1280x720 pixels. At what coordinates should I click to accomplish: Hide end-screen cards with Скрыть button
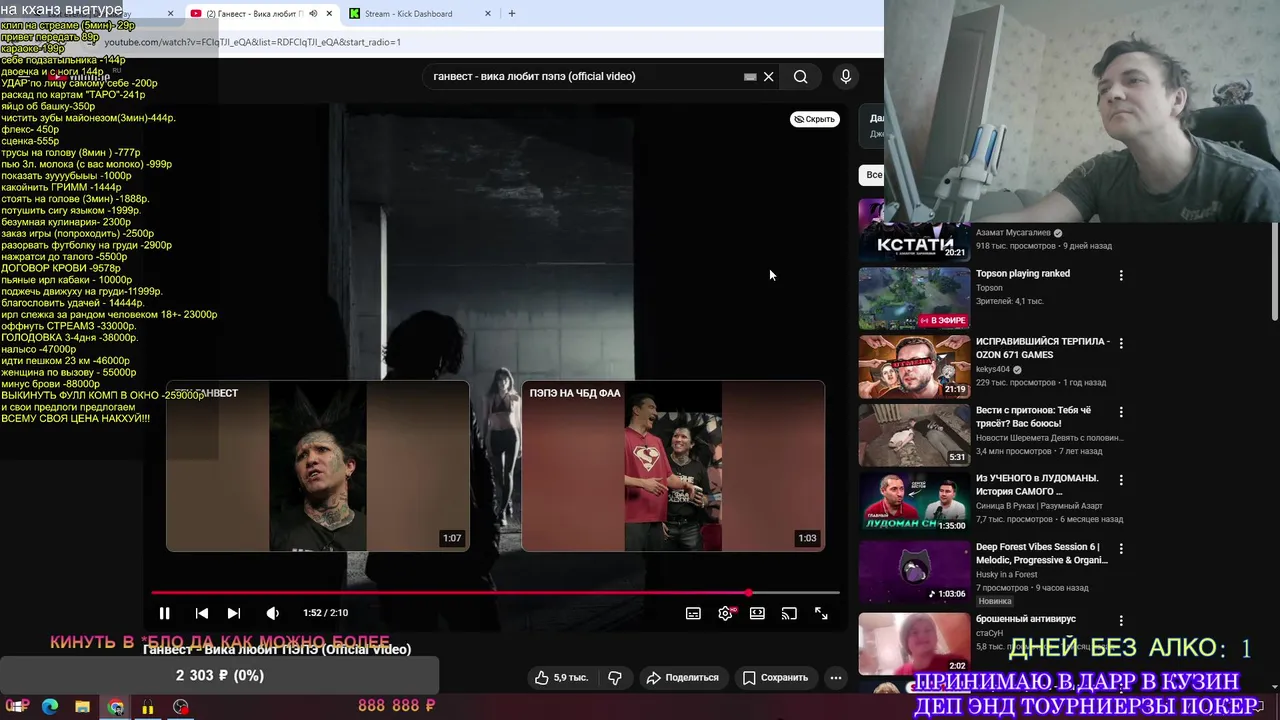tap(814, 119)
